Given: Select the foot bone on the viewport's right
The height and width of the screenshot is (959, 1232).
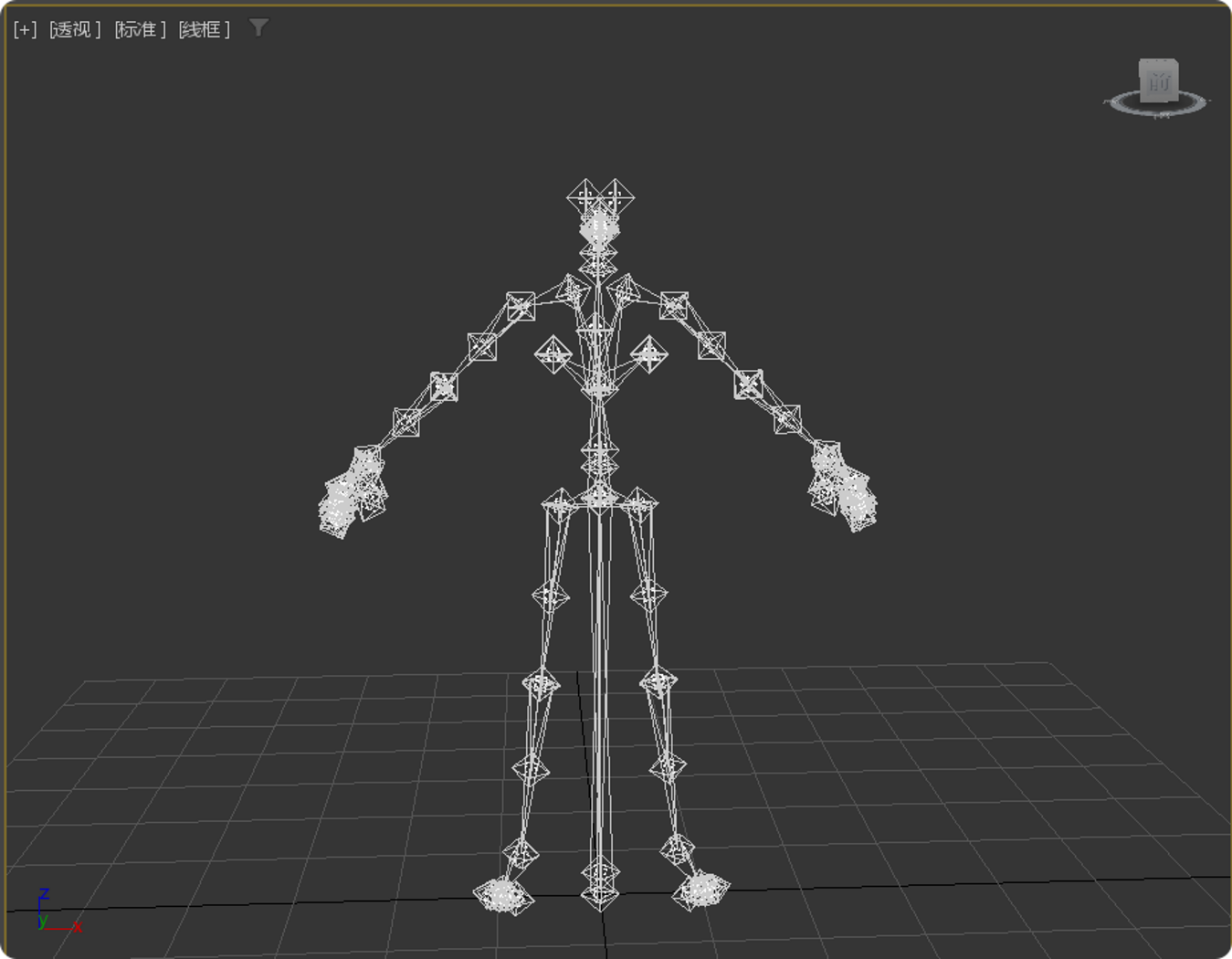Looking at the screenshot, I should coord(700,890).
